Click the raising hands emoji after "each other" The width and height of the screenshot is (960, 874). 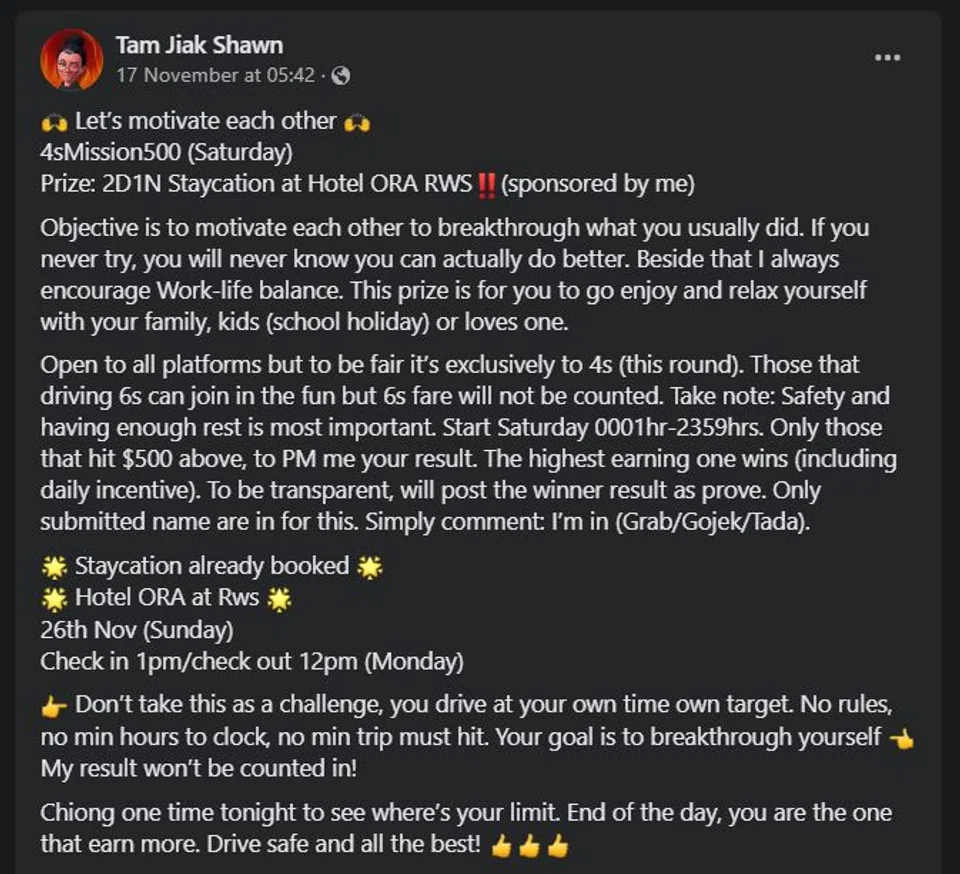tap(357, 123)
